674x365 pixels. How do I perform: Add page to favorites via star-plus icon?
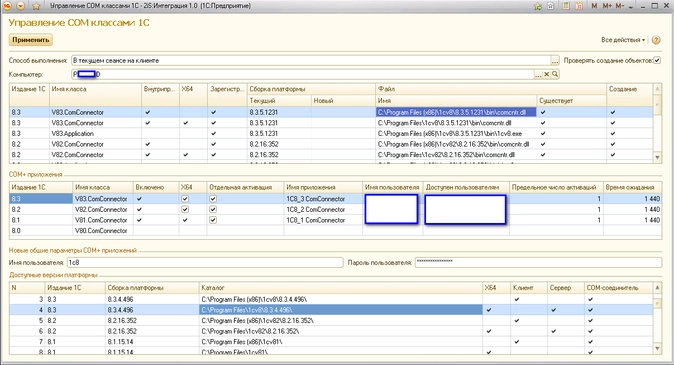tap(538, 6)
